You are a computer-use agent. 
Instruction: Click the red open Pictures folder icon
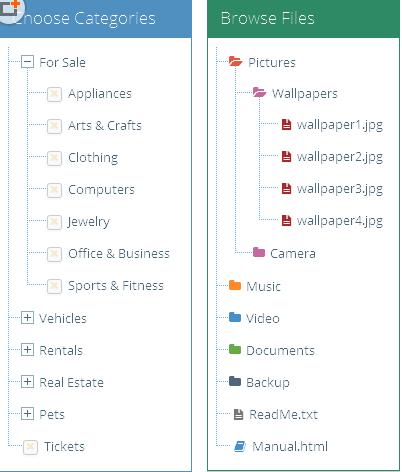click(235, 61)
